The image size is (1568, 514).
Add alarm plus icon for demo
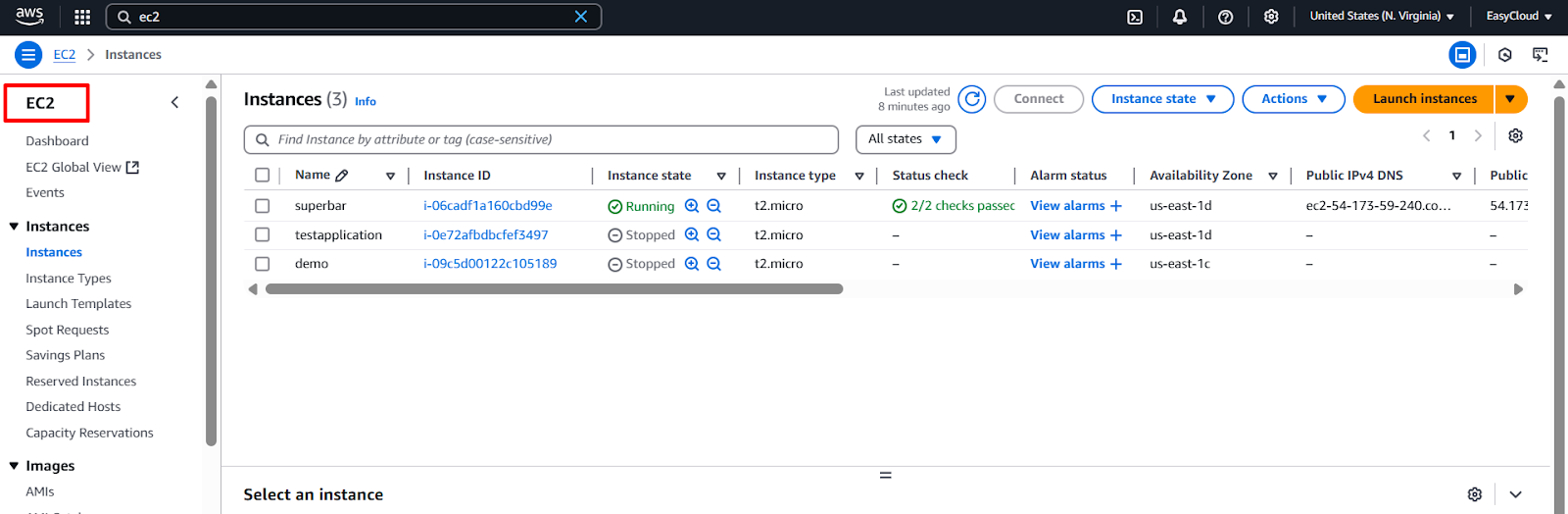coord(1116,264)
